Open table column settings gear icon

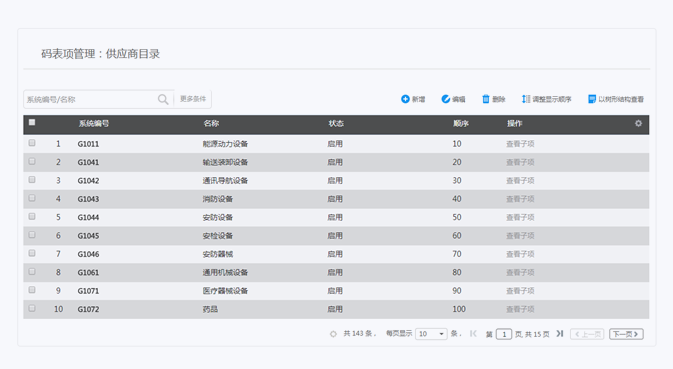click(638, 124)
